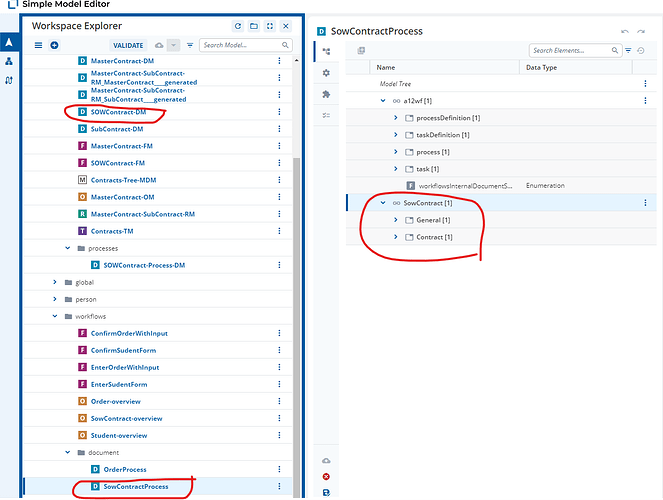This screenshot has height=500, width=663.
Task: Open checklist tab icon in editor
Action: tap(326, 115)
